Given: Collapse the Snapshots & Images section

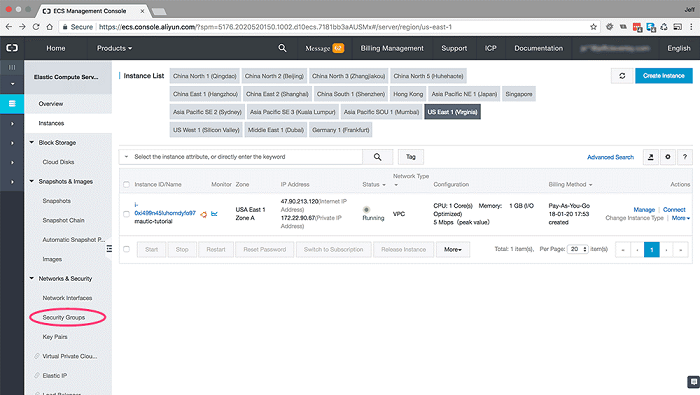Looking at the screenshot, I should [x=32, y=181].
